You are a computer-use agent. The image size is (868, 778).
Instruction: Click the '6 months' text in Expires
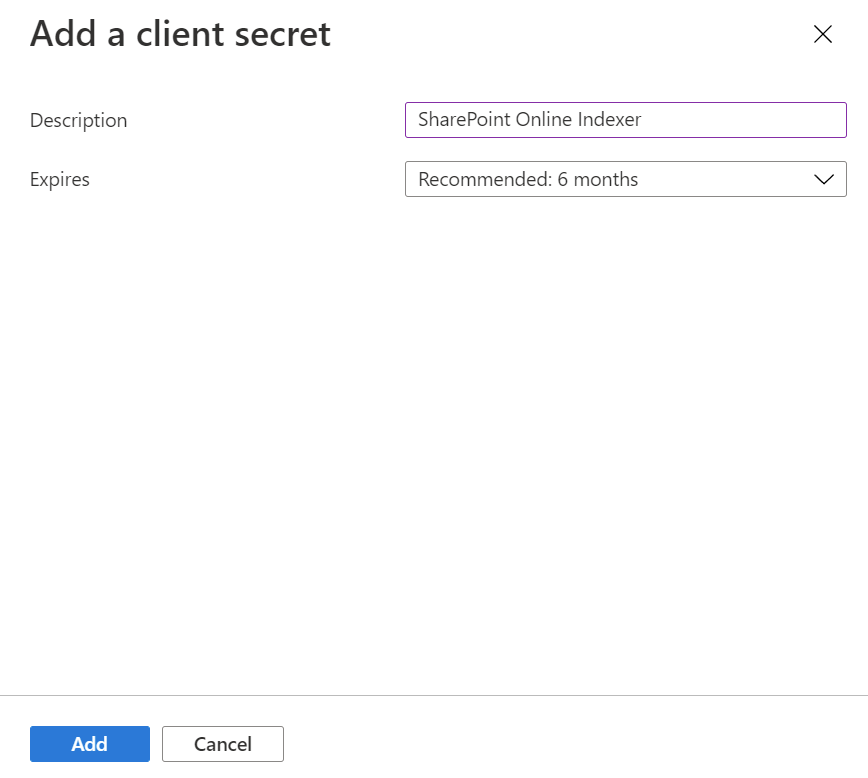pos(597,179)
